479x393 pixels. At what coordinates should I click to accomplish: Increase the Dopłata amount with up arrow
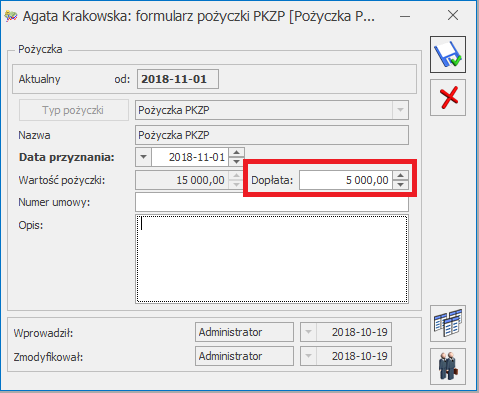(400, 176)
